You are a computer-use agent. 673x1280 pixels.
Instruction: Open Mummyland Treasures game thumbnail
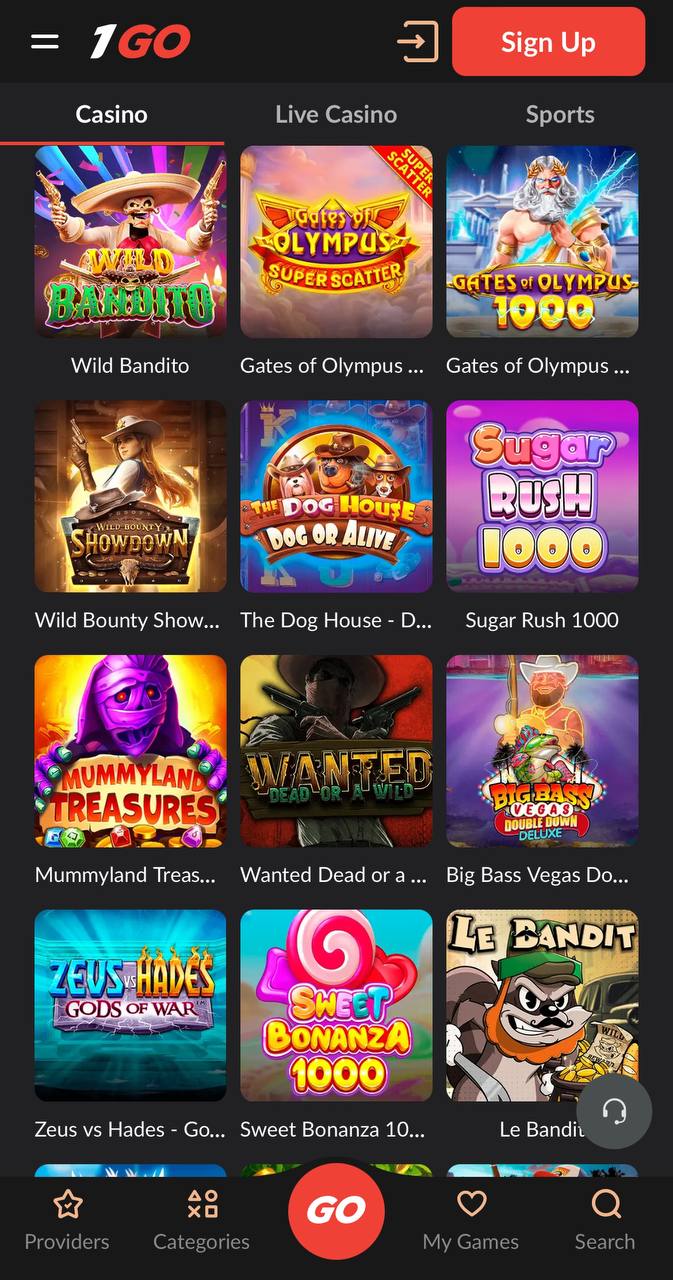131,751
